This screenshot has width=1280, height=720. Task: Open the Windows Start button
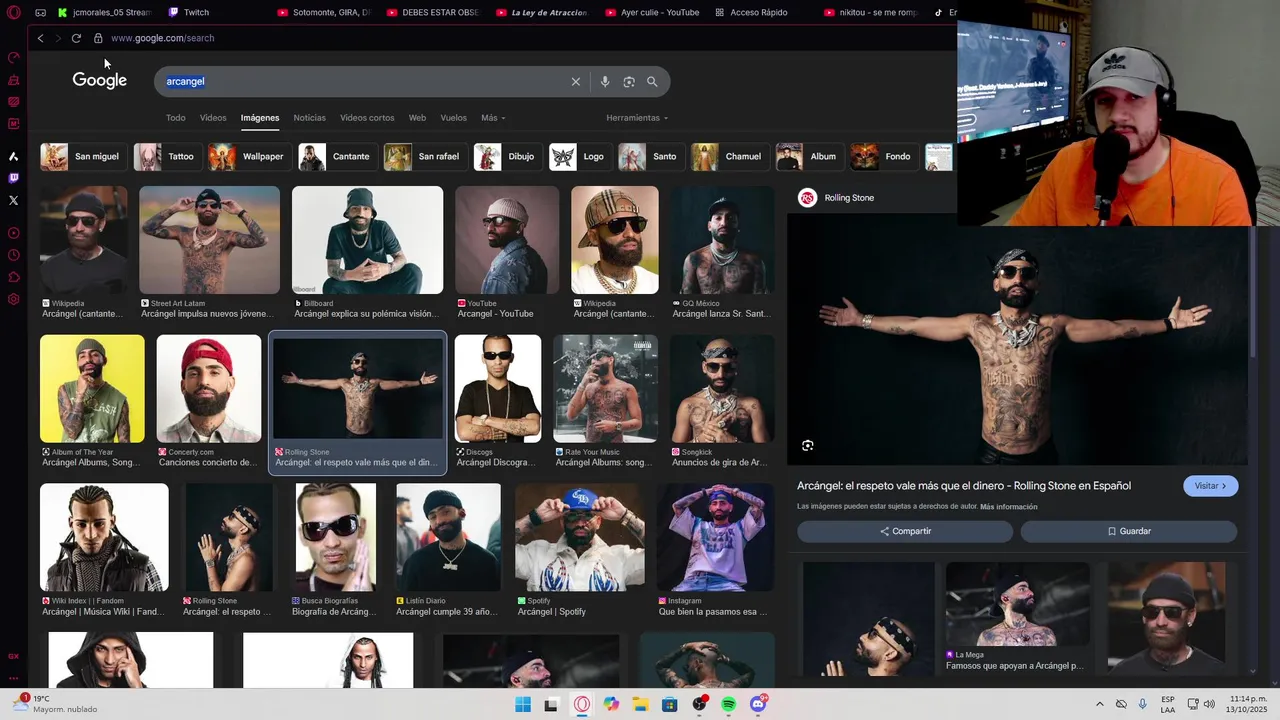click(523, 705)
